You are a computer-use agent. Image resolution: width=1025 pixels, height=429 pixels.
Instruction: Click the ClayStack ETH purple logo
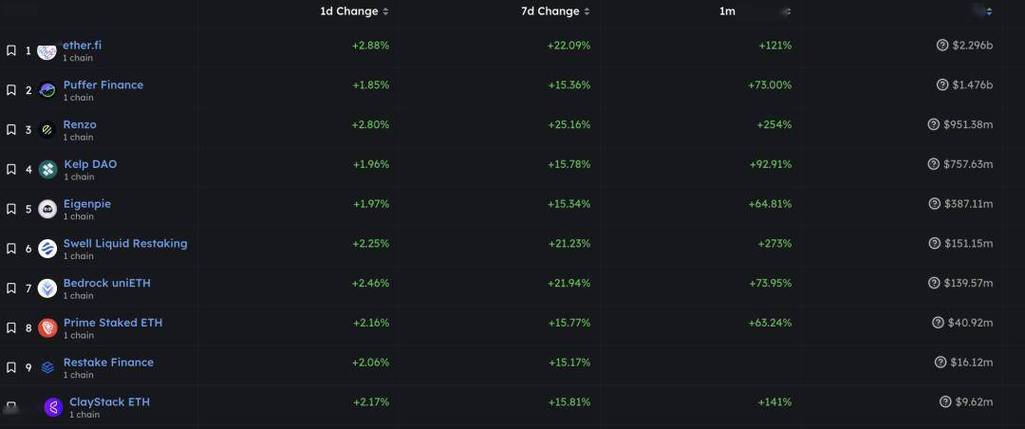tap(53, 407)
